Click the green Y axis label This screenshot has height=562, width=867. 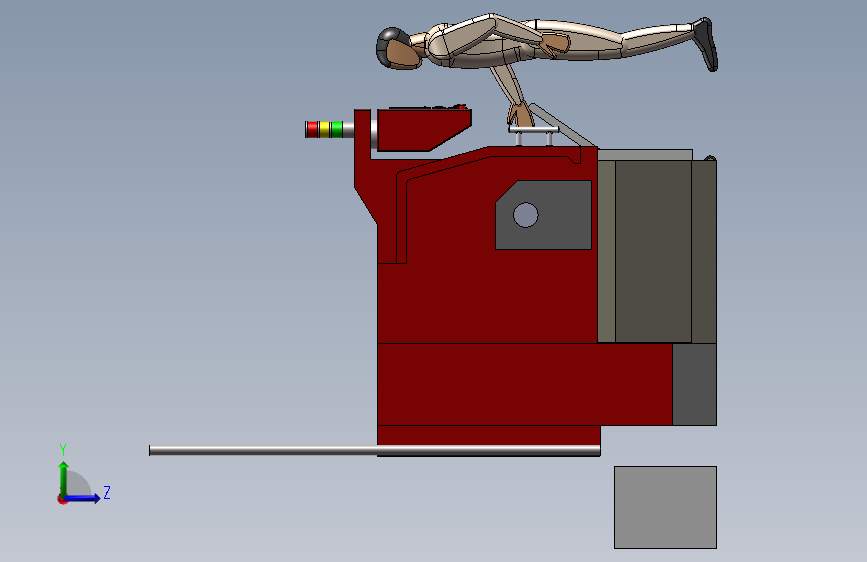[63, 450]
